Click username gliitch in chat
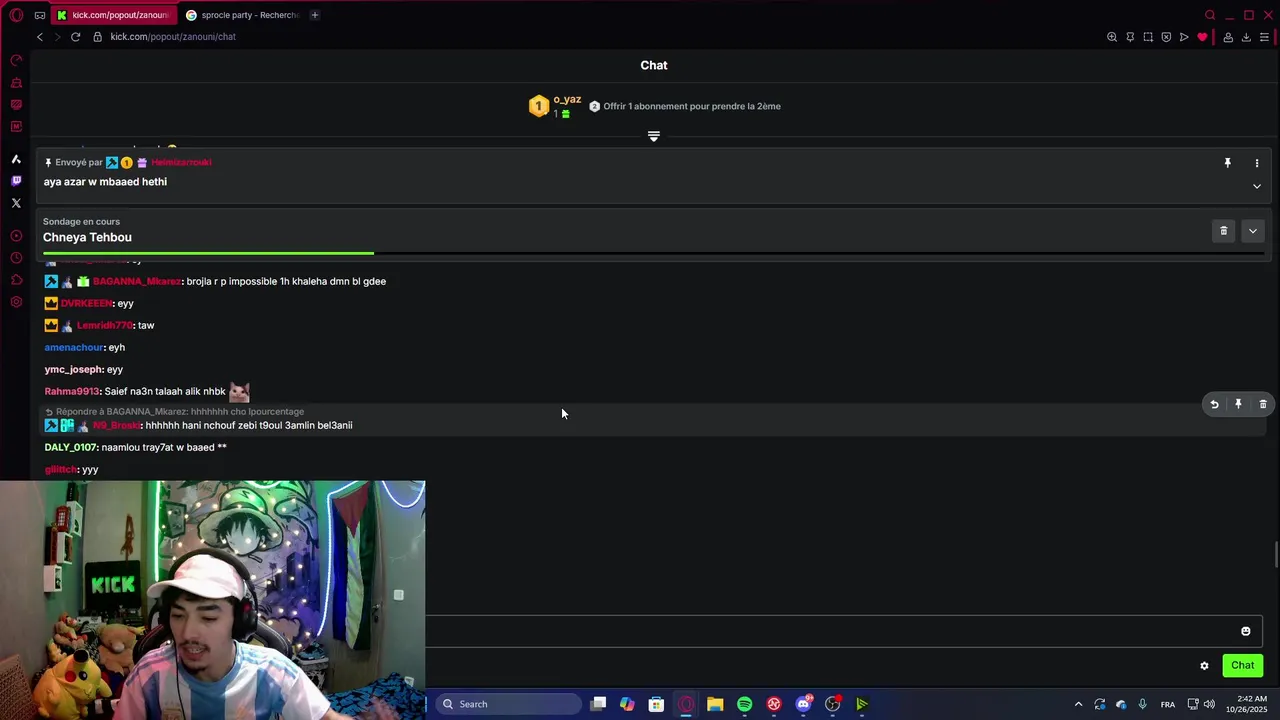Viewport: 1280px width, 720px height. pyautogui.click(x=61, y=470)
